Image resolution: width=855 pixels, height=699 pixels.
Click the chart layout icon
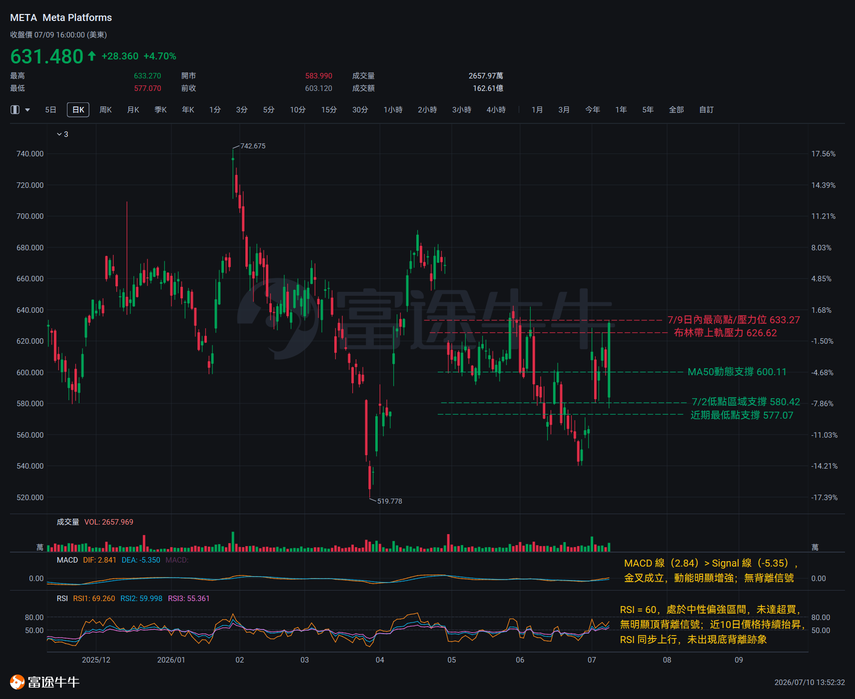click(x=15, y=110)
